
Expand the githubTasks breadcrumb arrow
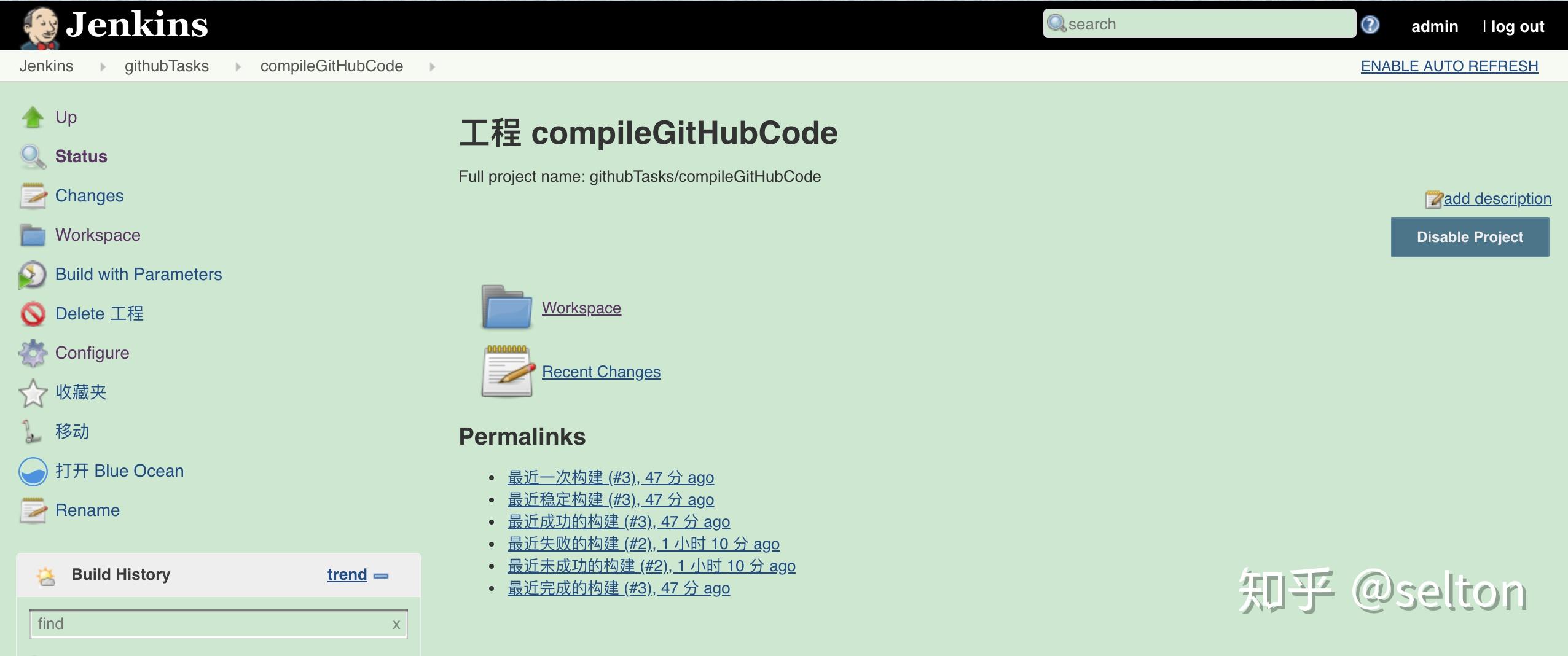pyautogui.click(x=238, y=67)
